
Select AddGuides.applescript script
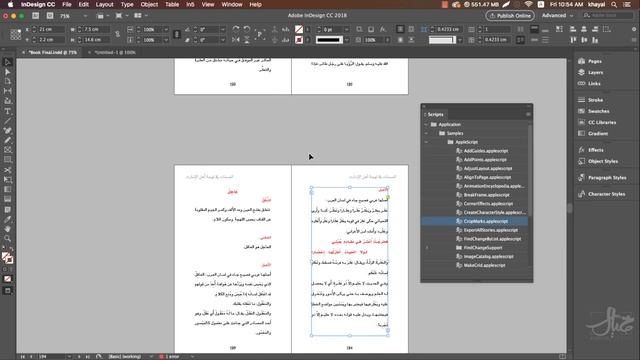pos(486,151)
